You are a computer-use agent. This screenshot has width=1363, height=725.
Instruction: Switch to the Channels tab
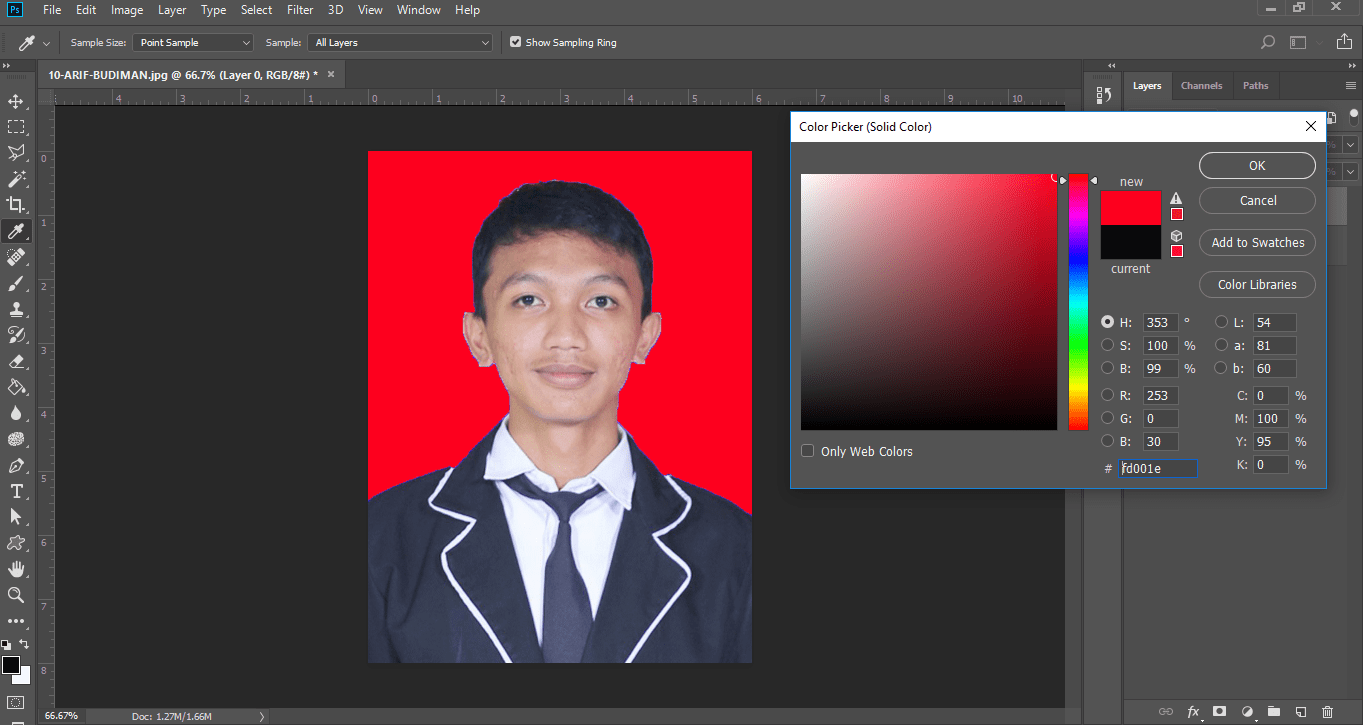pyautogui.click(x=1201, y=86)
